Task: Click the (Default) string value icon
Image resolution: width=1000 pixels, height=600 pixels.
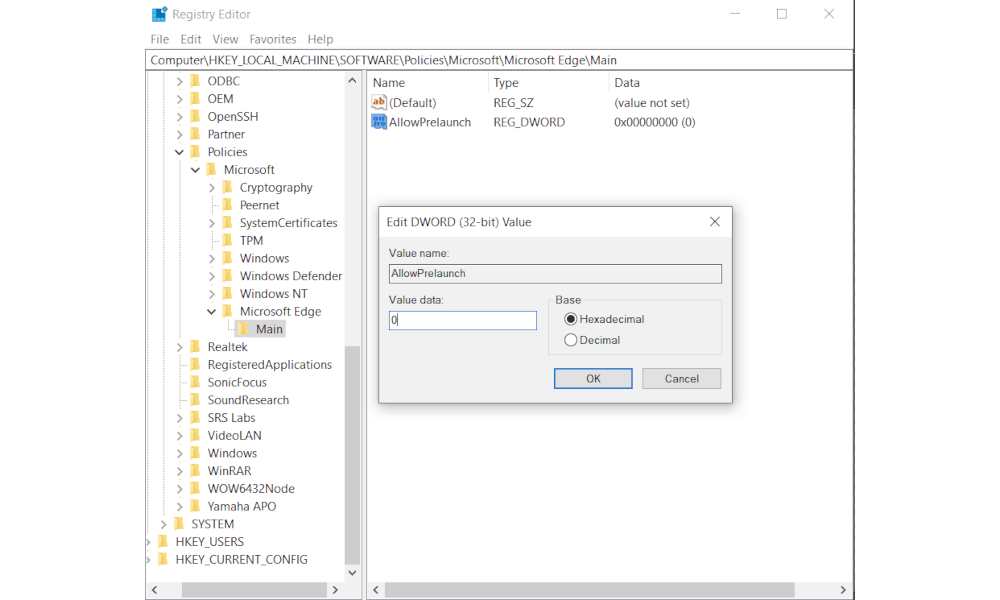Action: 379,102
